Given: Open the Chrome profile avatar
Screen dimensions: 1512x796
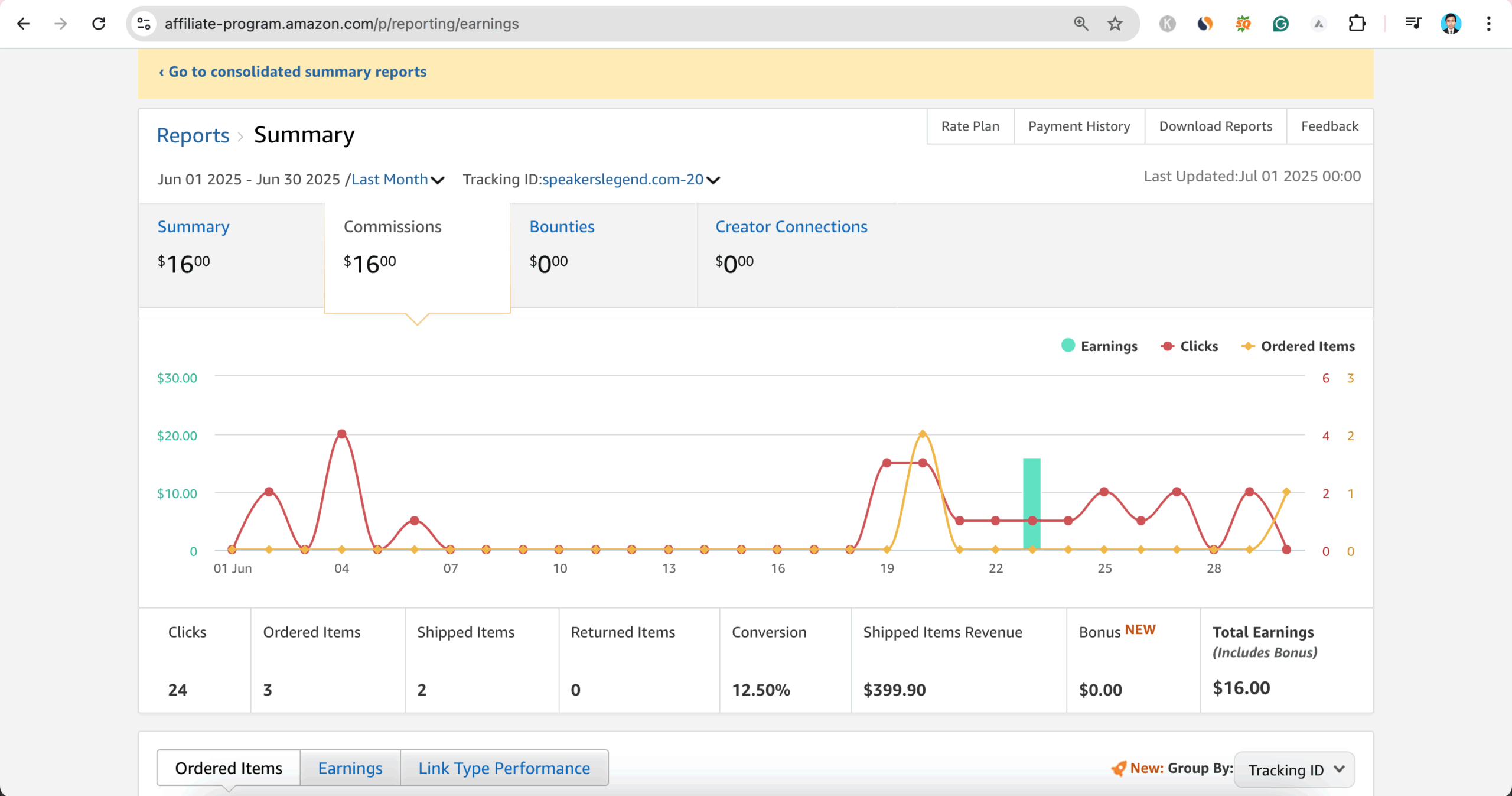Looking at the screenshot, I should tap(1451, 24).
